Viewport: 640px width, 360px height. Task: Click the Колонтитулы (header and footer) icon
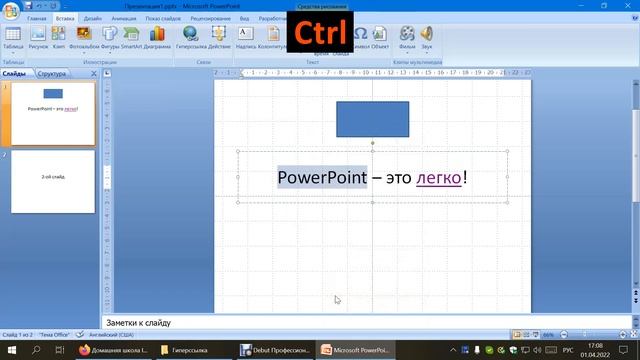[273, 33]
